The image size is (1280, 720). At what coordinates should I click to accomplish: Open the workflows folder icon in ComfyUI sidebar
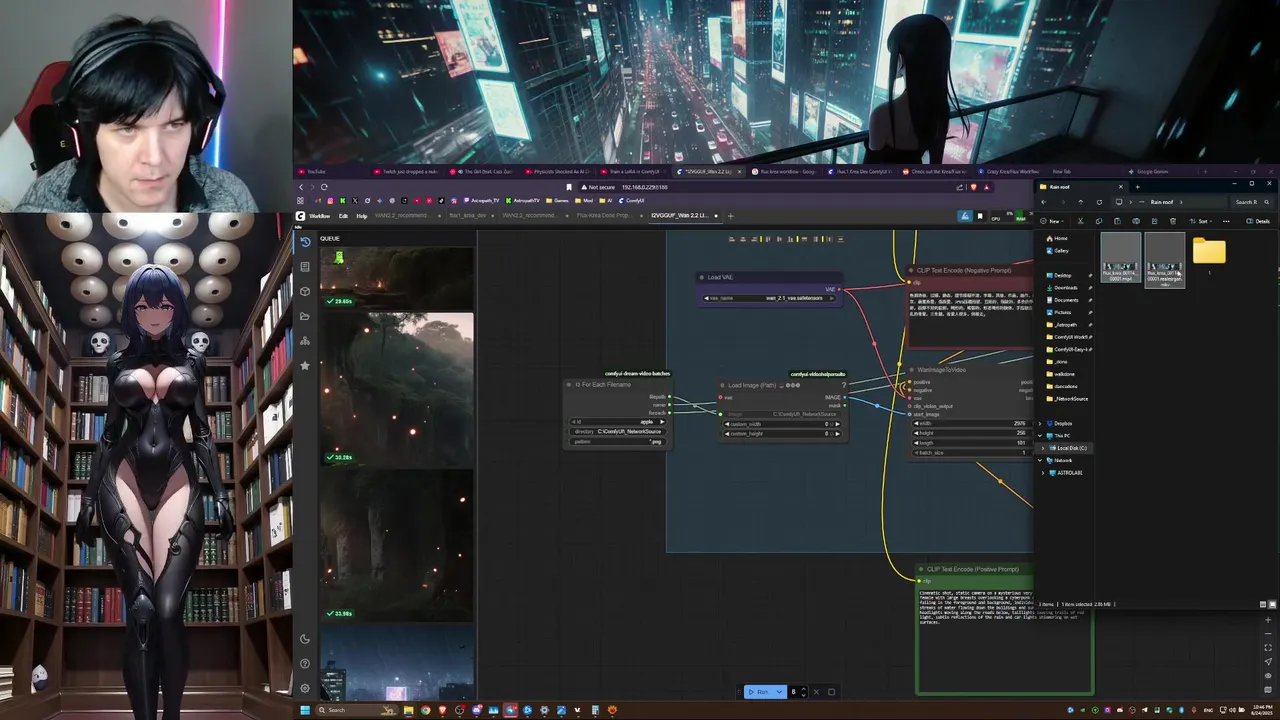pos(305,316)
